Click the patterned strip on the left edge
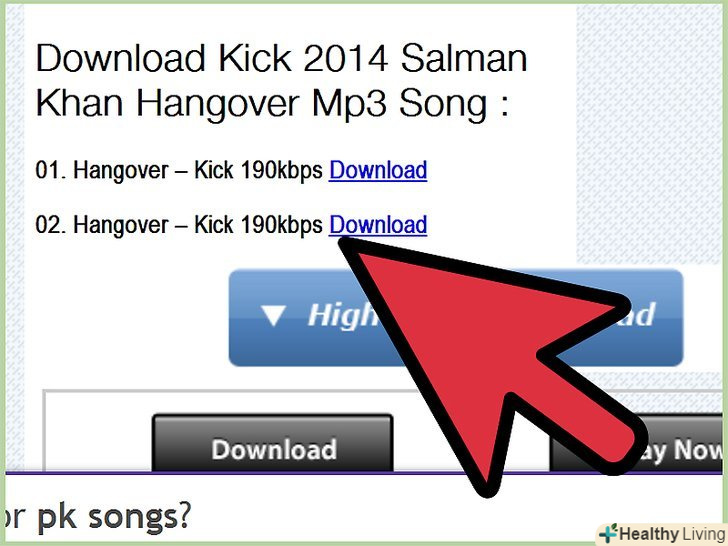This screenshot has height=546, width=728. [x=15, y=232]
